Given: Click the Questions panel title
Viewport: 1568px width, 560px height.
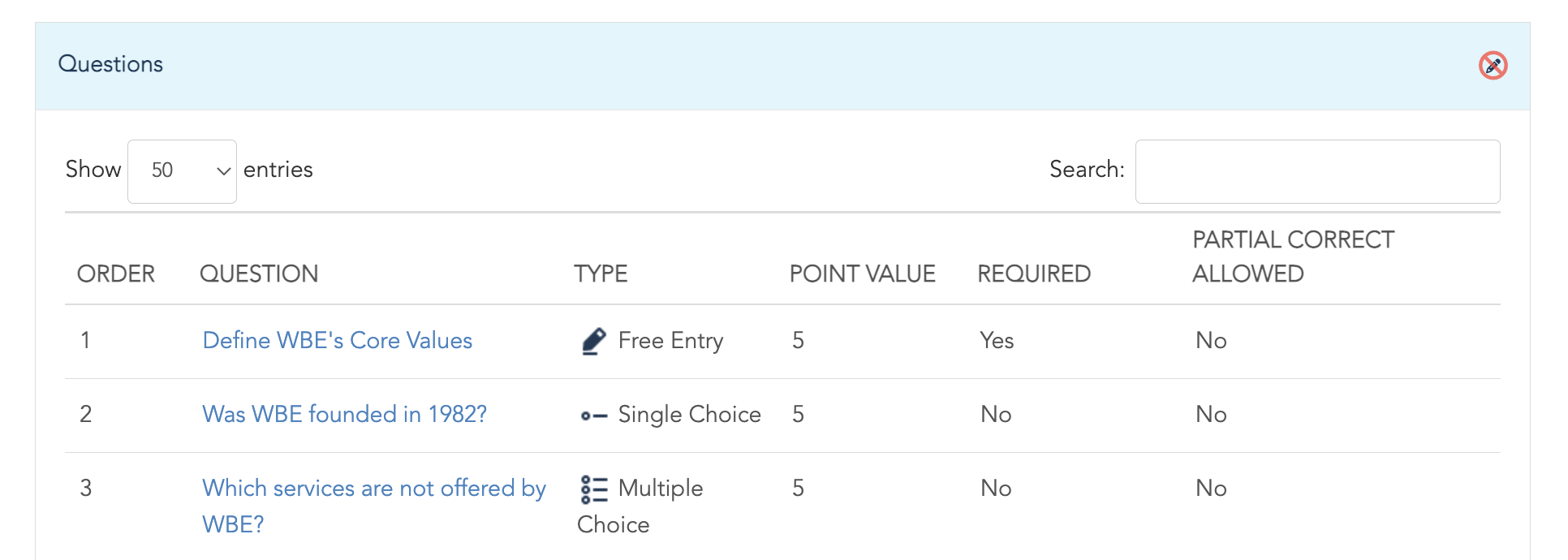Looking at the screenshot, I should 110,64.
